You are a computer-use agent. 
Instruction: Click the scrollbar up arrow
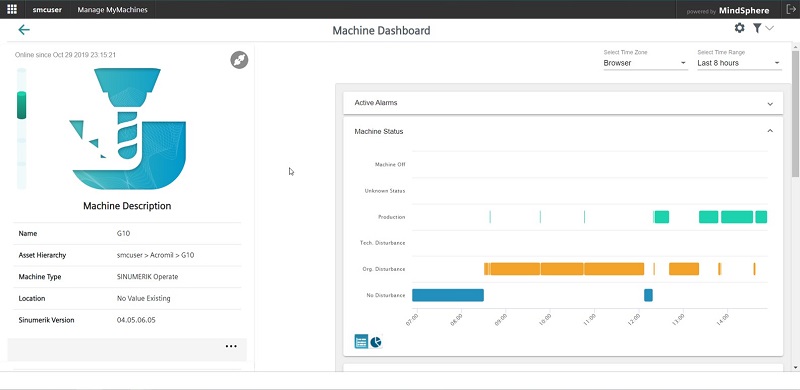795,47
